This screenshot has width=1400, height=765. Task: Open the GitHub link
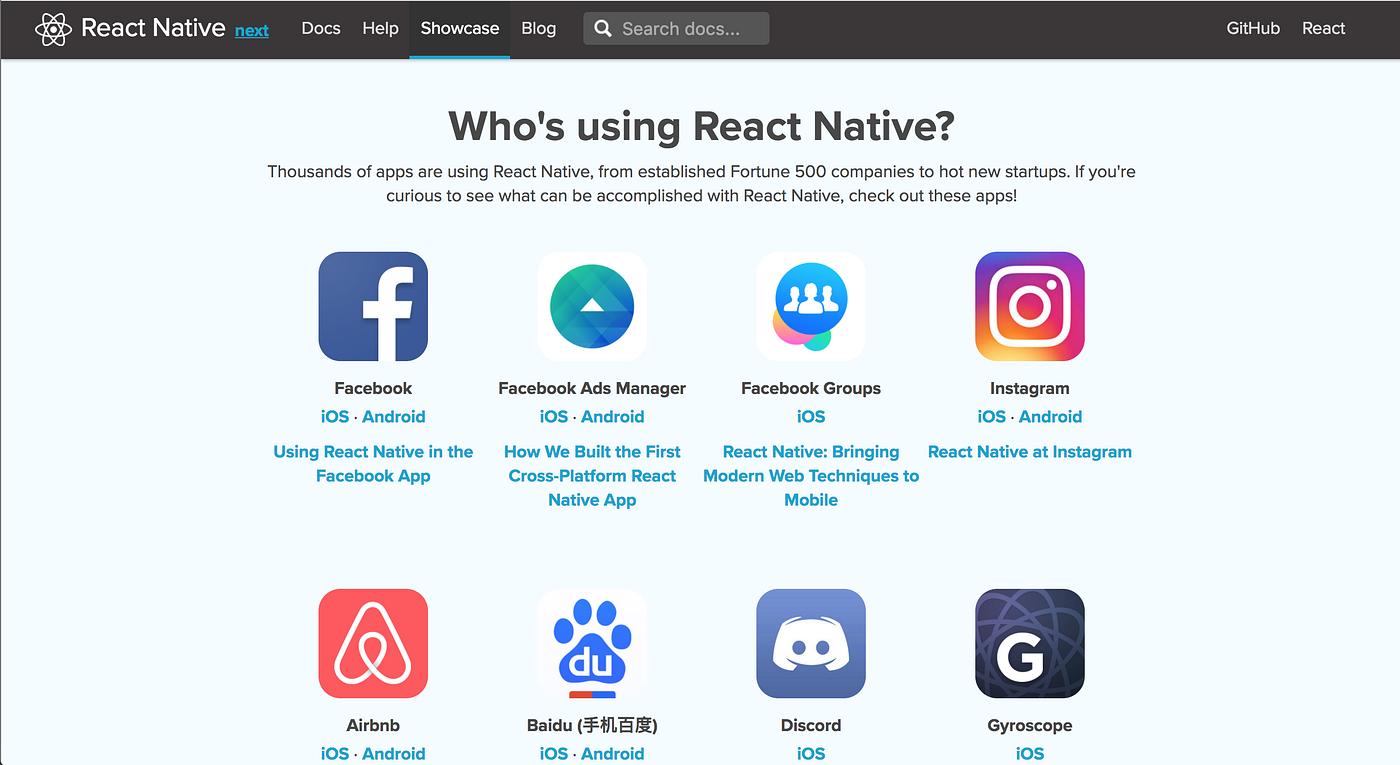(x=1253, y=28)
